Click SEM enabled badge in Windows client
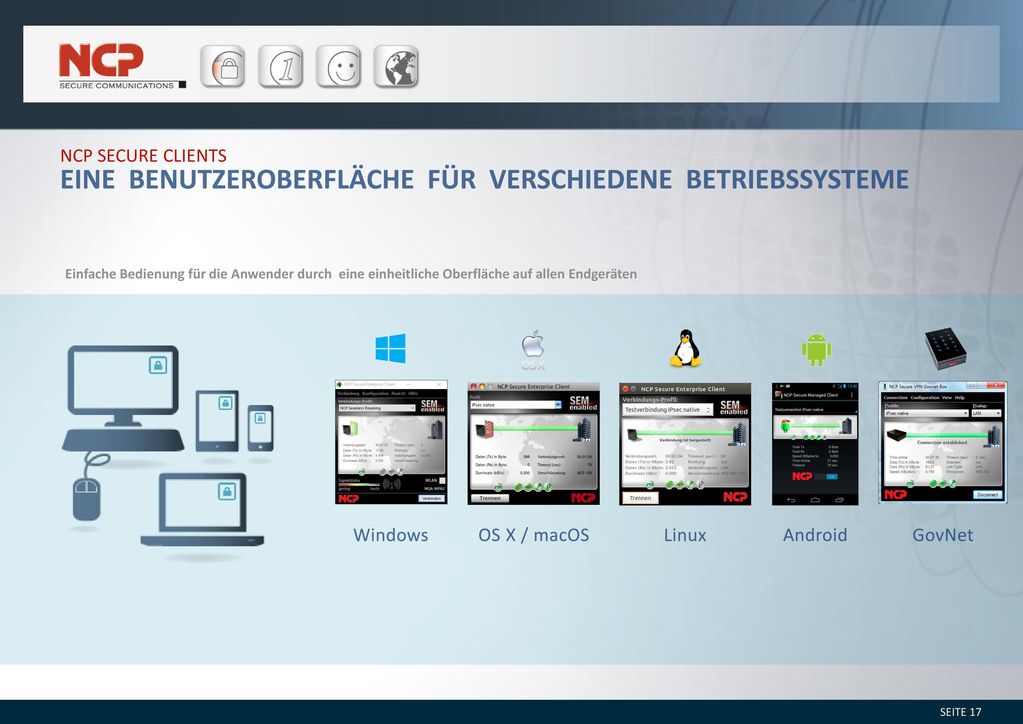Screen dimensions: 1023x724 [x=431, y=406]
